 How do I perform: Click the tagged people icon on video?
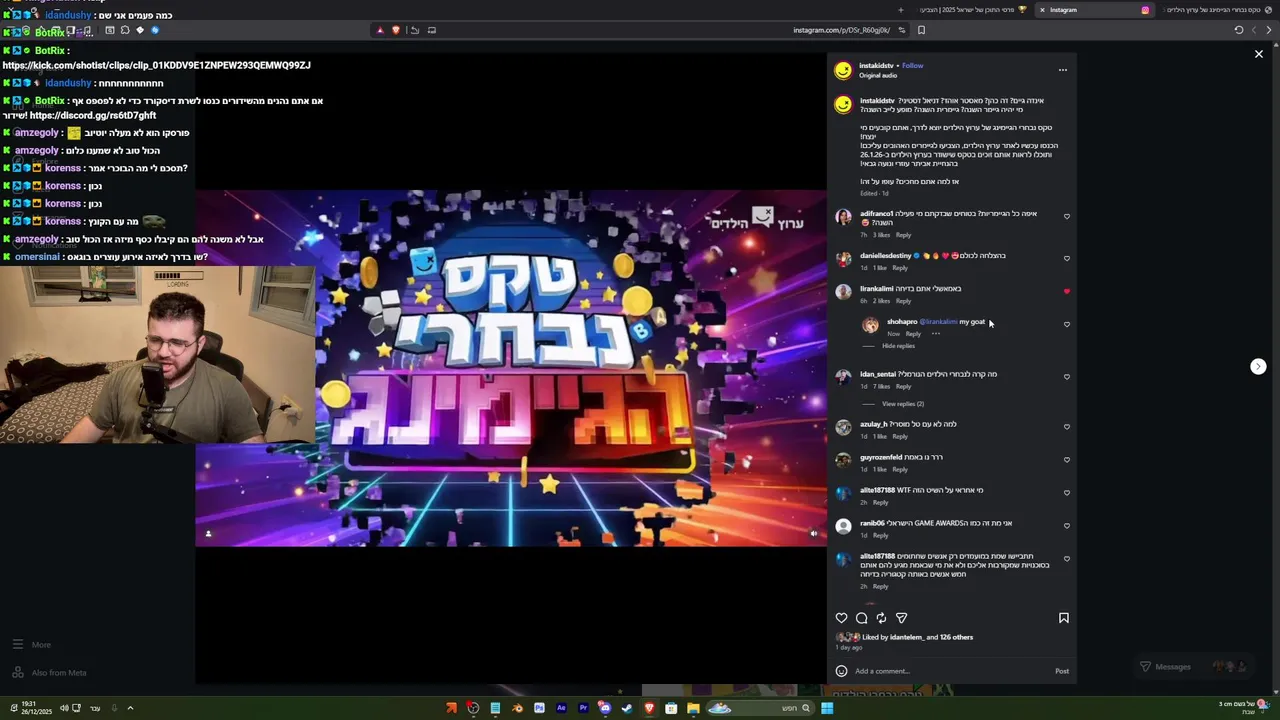point(208,534)
